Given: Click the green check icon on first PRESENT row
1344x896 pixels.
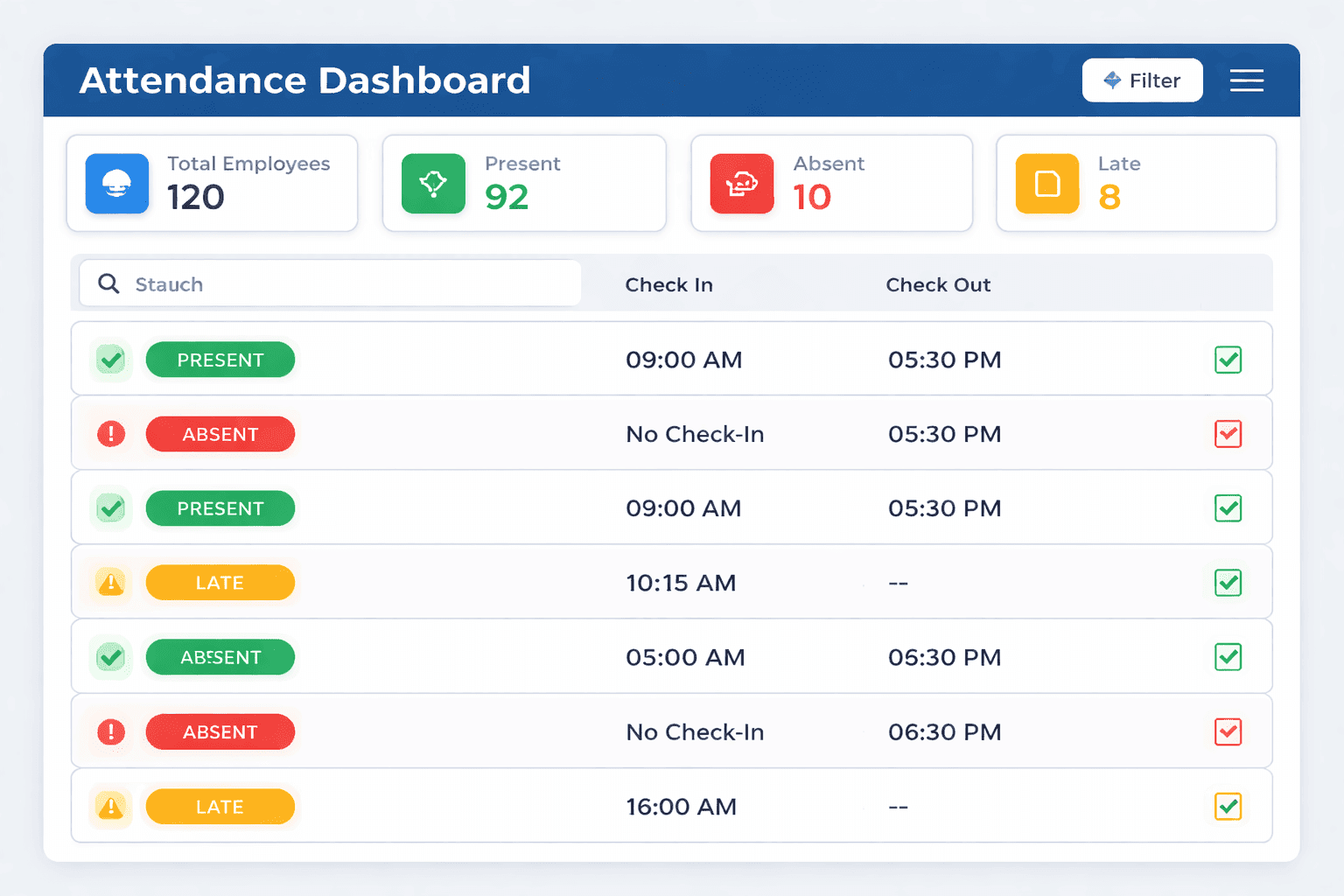Looking at the screenshot, I should [x=110, y=359].
